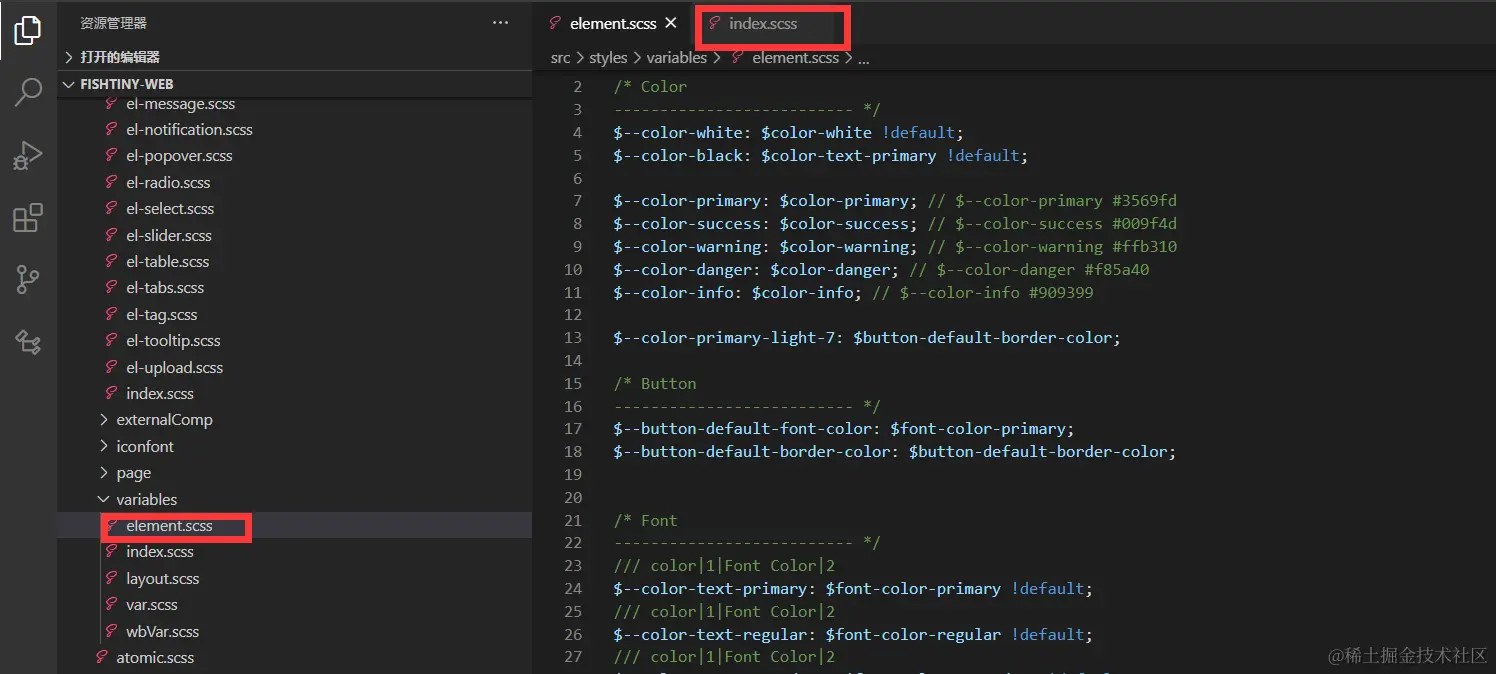Click sass icon beside el-notification.scss
The image size is (1496, 674).
pos(112,129)
